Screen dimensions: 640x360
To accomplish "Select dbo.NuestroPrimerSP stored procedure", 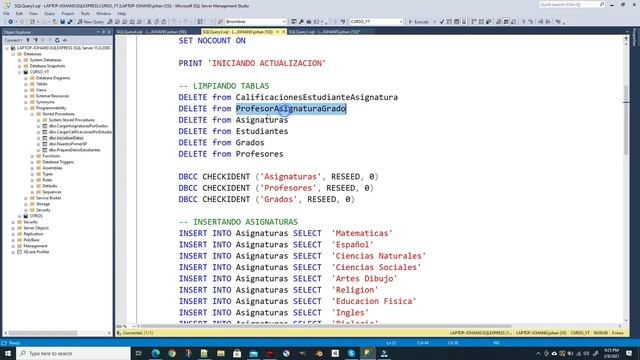I will pyautogui.click(x=68, y=144).
